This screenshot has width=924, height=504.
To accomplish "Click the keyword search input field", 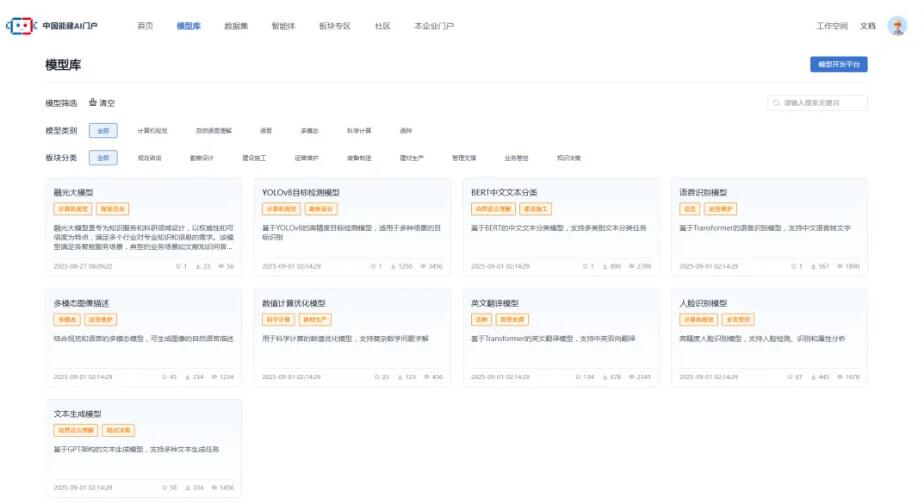I will point(823,103).
